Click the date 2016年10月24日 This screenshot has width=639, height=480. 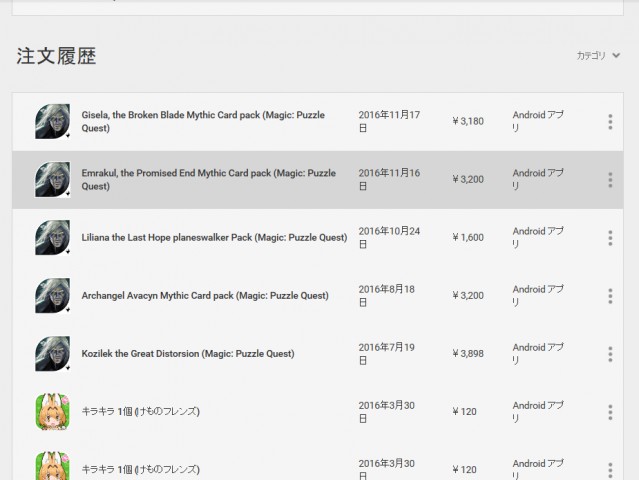pos(389,238)
